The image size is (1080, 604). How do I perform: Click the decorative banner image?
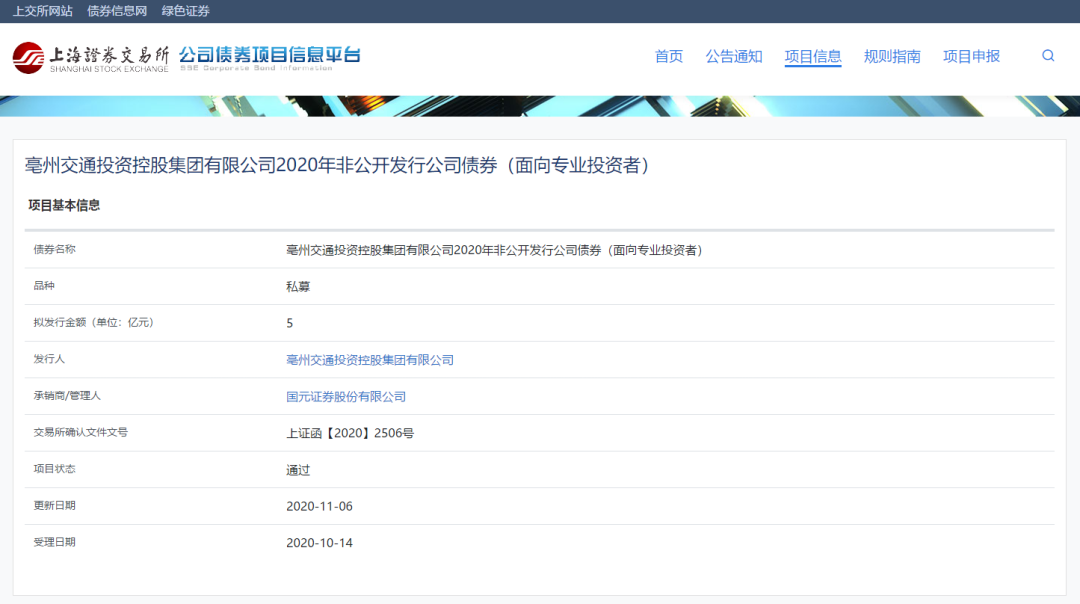click(x=540, y=106)
